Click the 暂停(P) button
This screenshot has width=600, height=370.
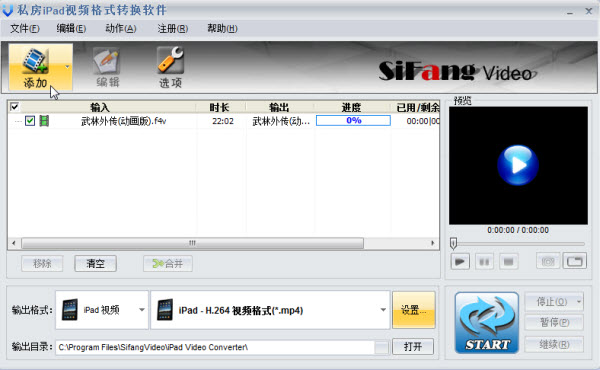click(x=554, y=322)
